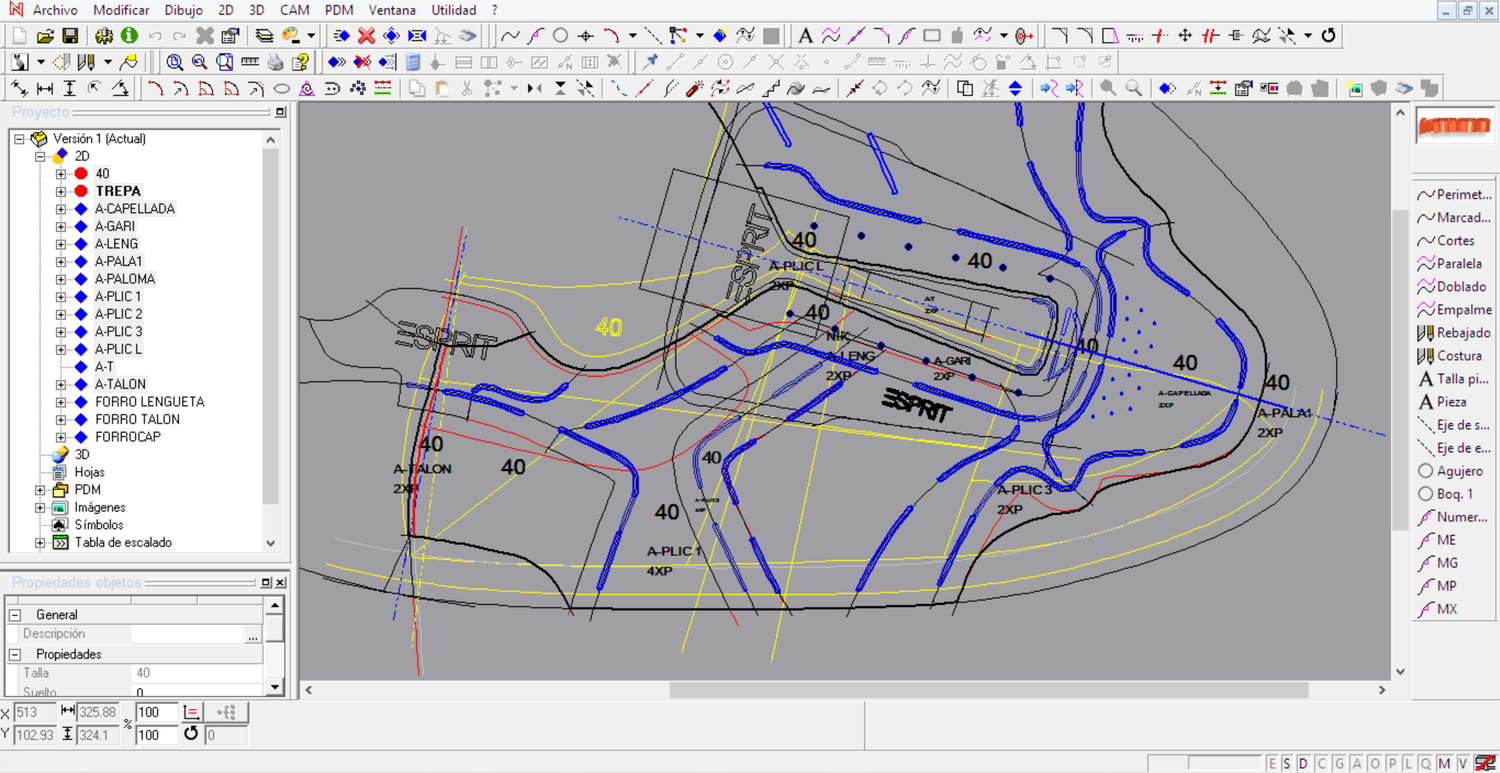1500x773 pixels.
Task: Click the printer icon in toolbar
Action: click(276, 62)
